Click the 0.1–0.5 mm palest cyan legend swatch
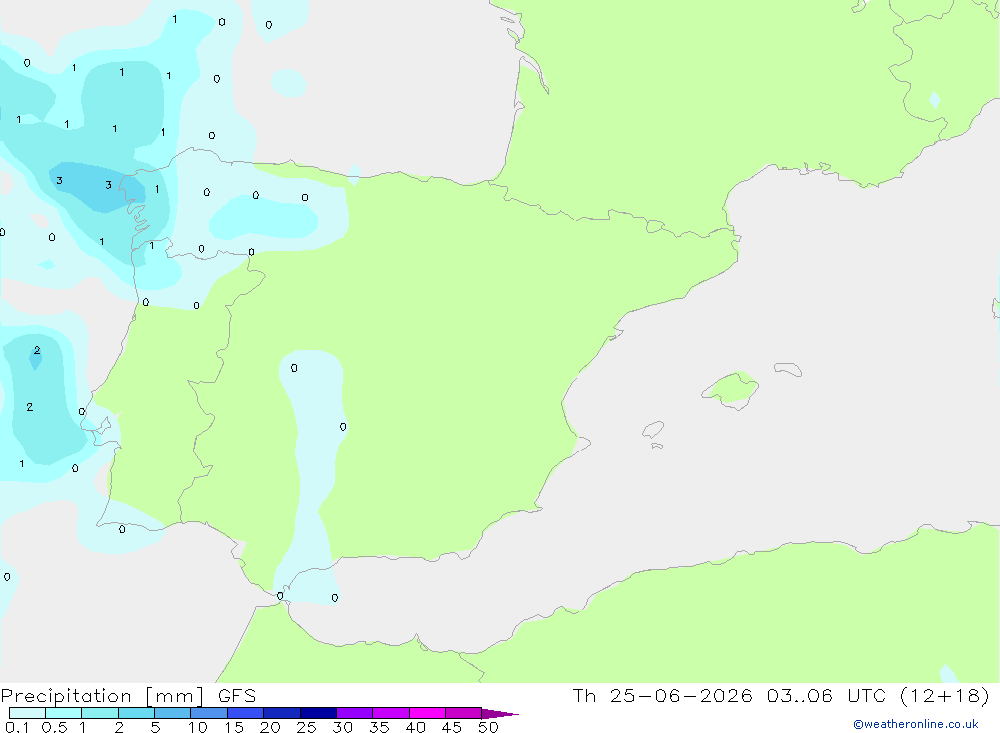This screenshot has width=1000, height=733. pos(27,713)
